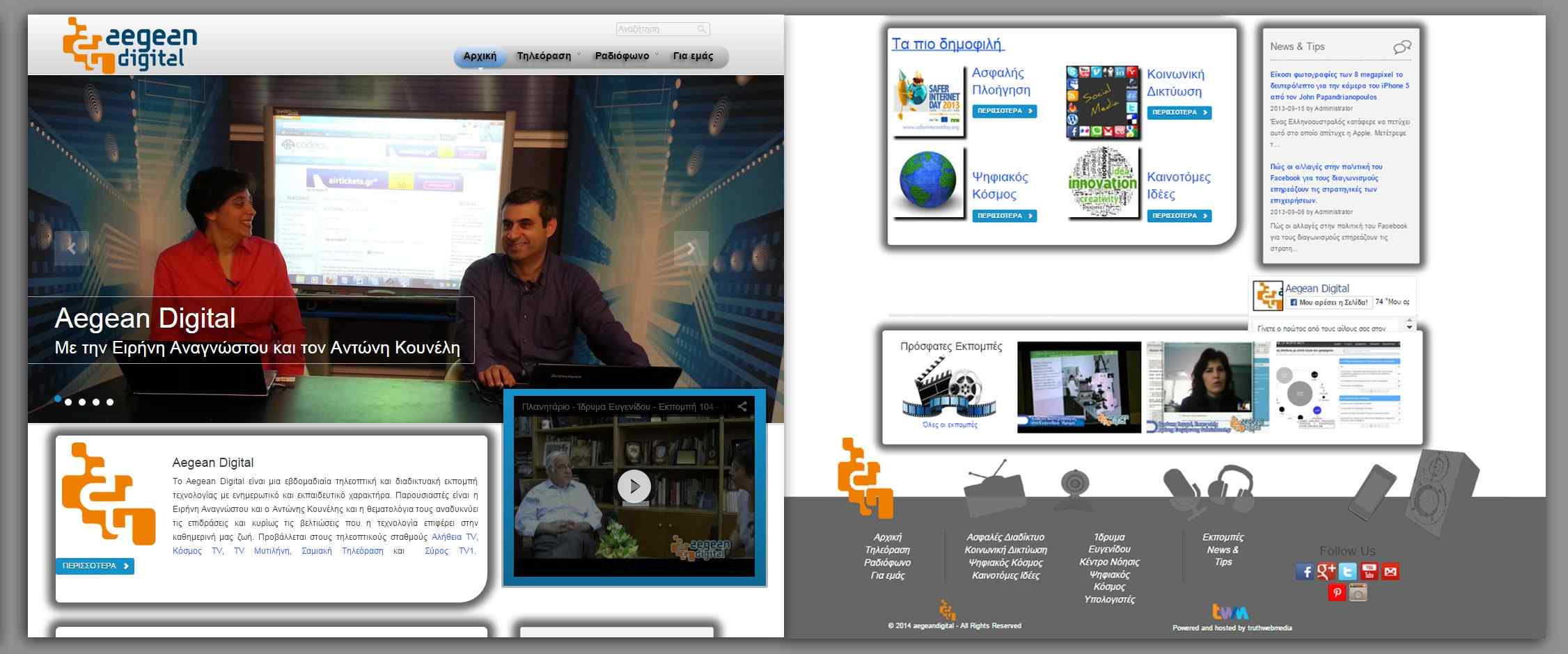Advance the slideshow with the right arrow
Image resolution: width=1568 pixels, height=654 pixels.
(691, 248)
